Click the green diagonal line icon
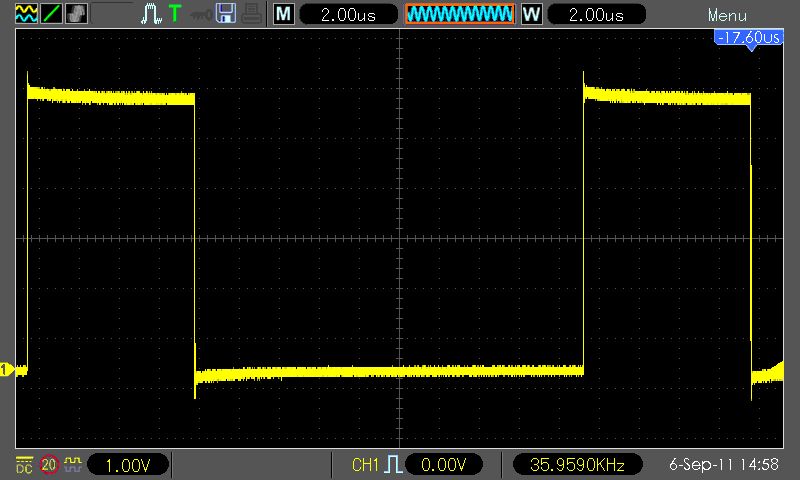Viewport: 800px width, 480px height. tap(51, 14)
